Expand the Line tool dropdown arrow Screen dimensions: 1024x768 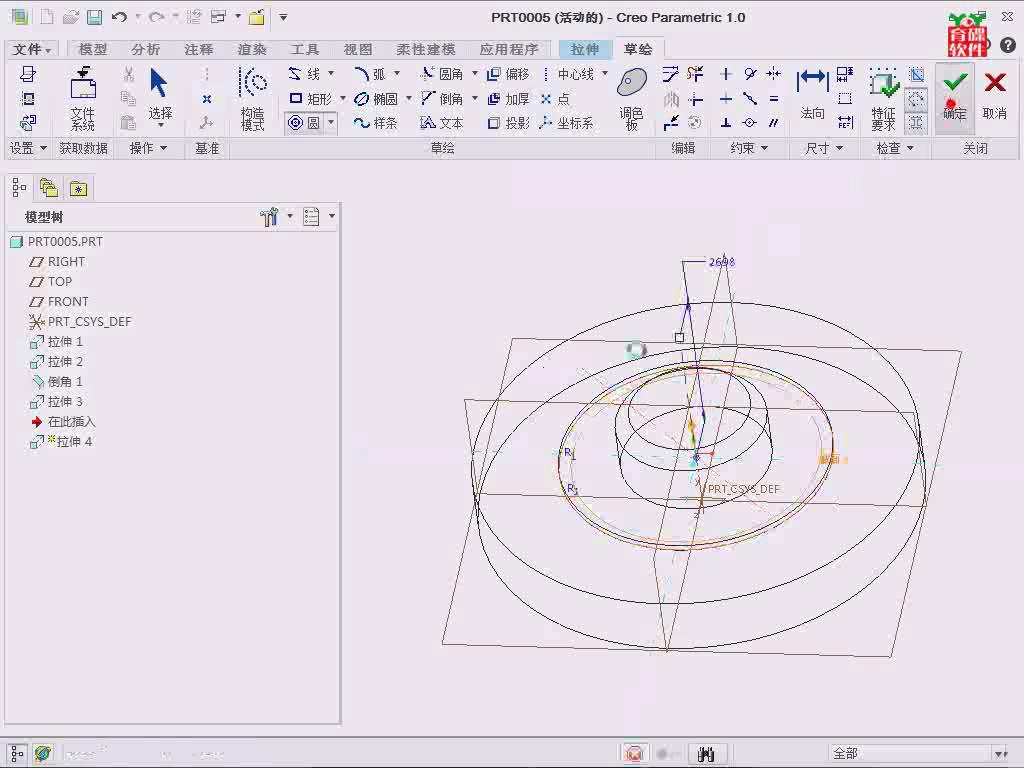[331, 73]
